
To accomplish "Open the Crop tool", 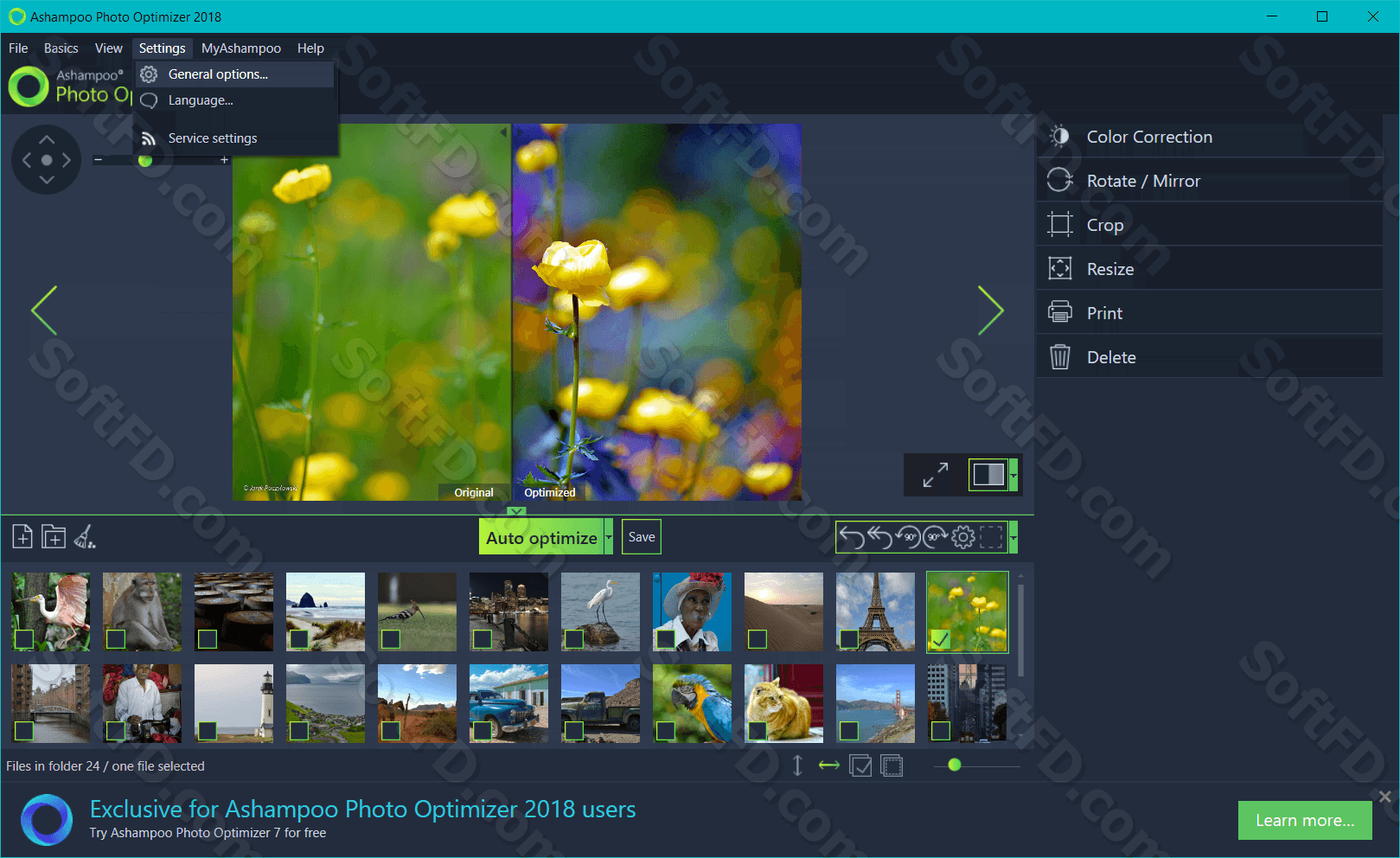I will coord(1210,225).
